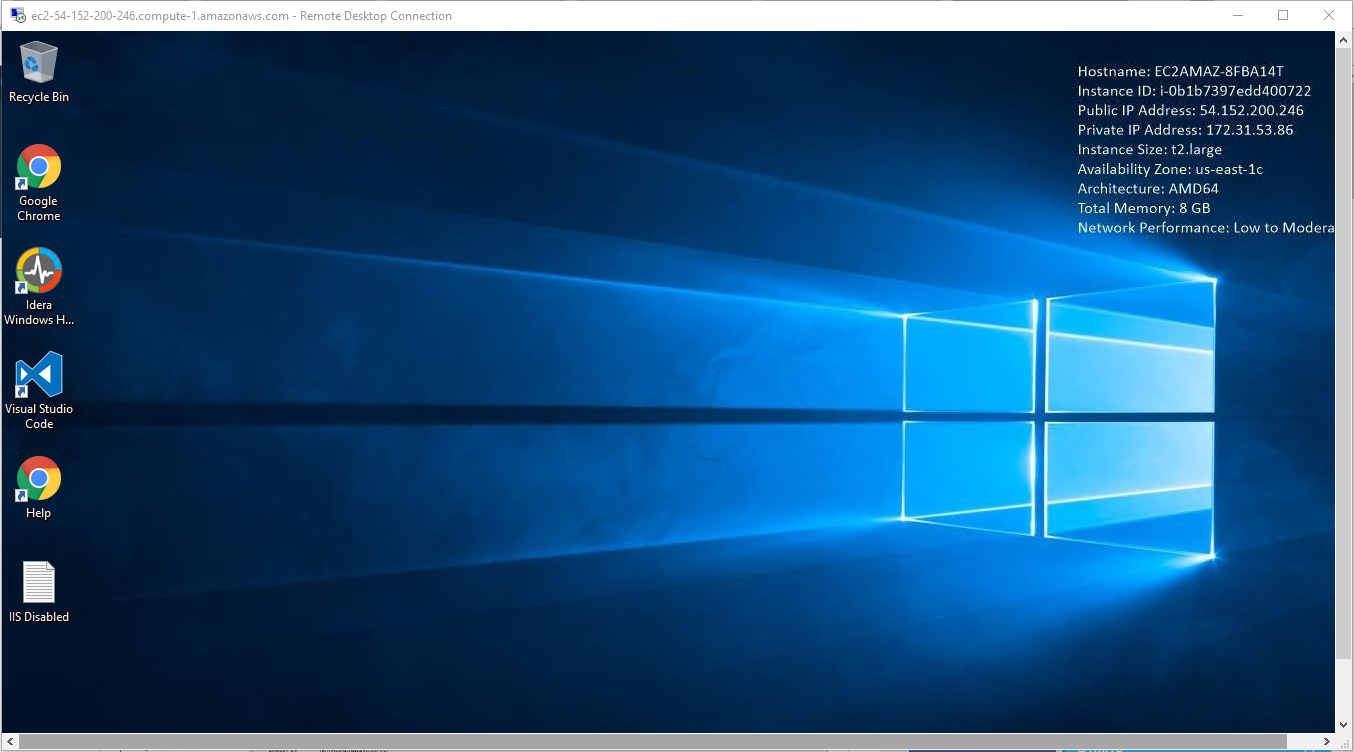The width and height of the screenshot is (1354, 752).
Task: Click the Remote Desktop Connection title bar icon
Action: click(x=17, y=15)
